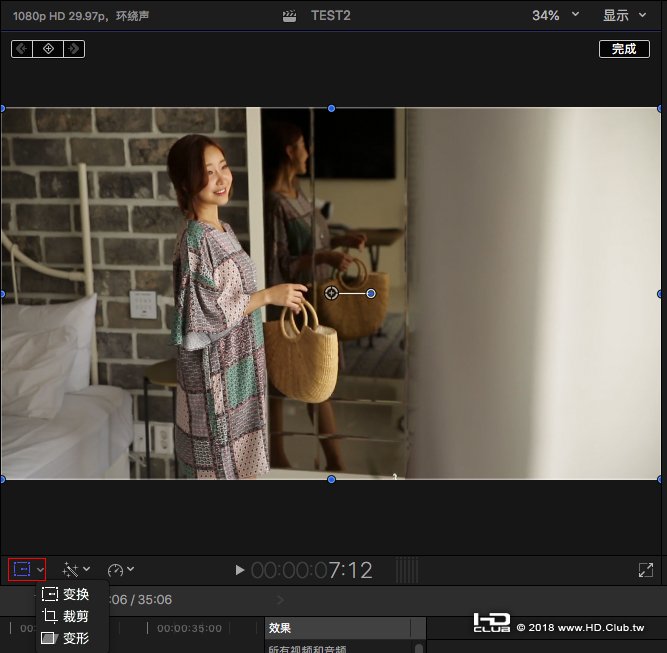Click the audio meters icon by timecode
667x653 pixels.
tap(407, 570)
